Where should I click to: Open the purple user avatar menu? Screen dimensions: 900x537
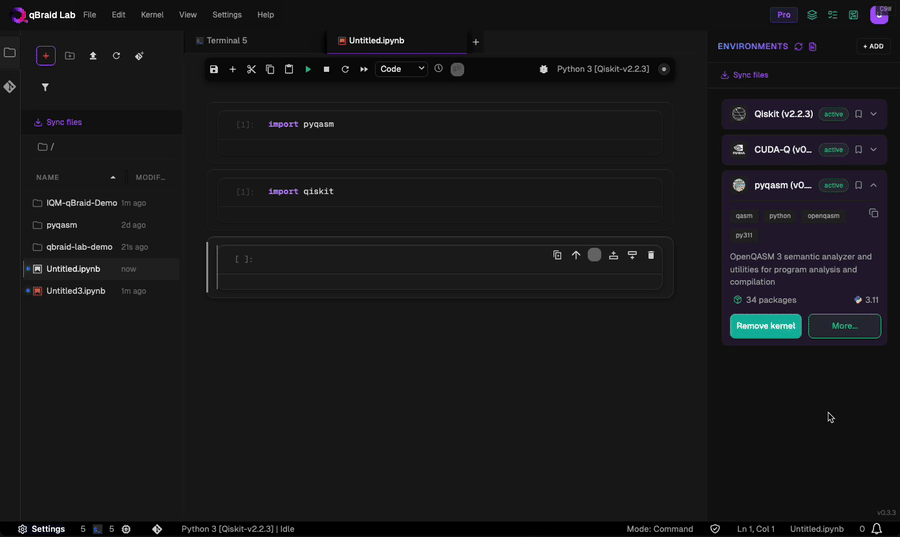[879, 15]
